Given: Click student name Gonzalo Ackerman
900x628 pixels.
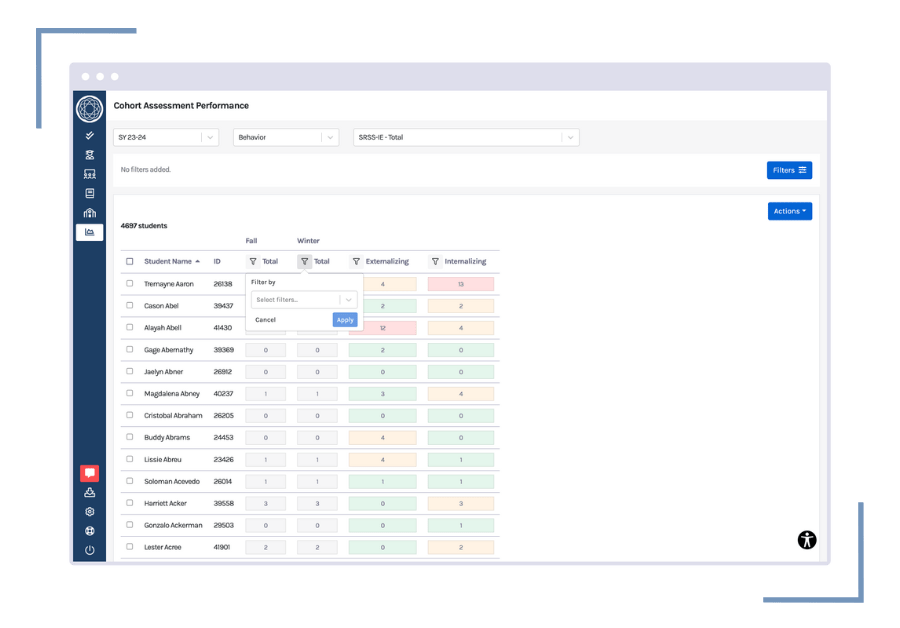Looking at the screenshot, I should tap(173, 525).
